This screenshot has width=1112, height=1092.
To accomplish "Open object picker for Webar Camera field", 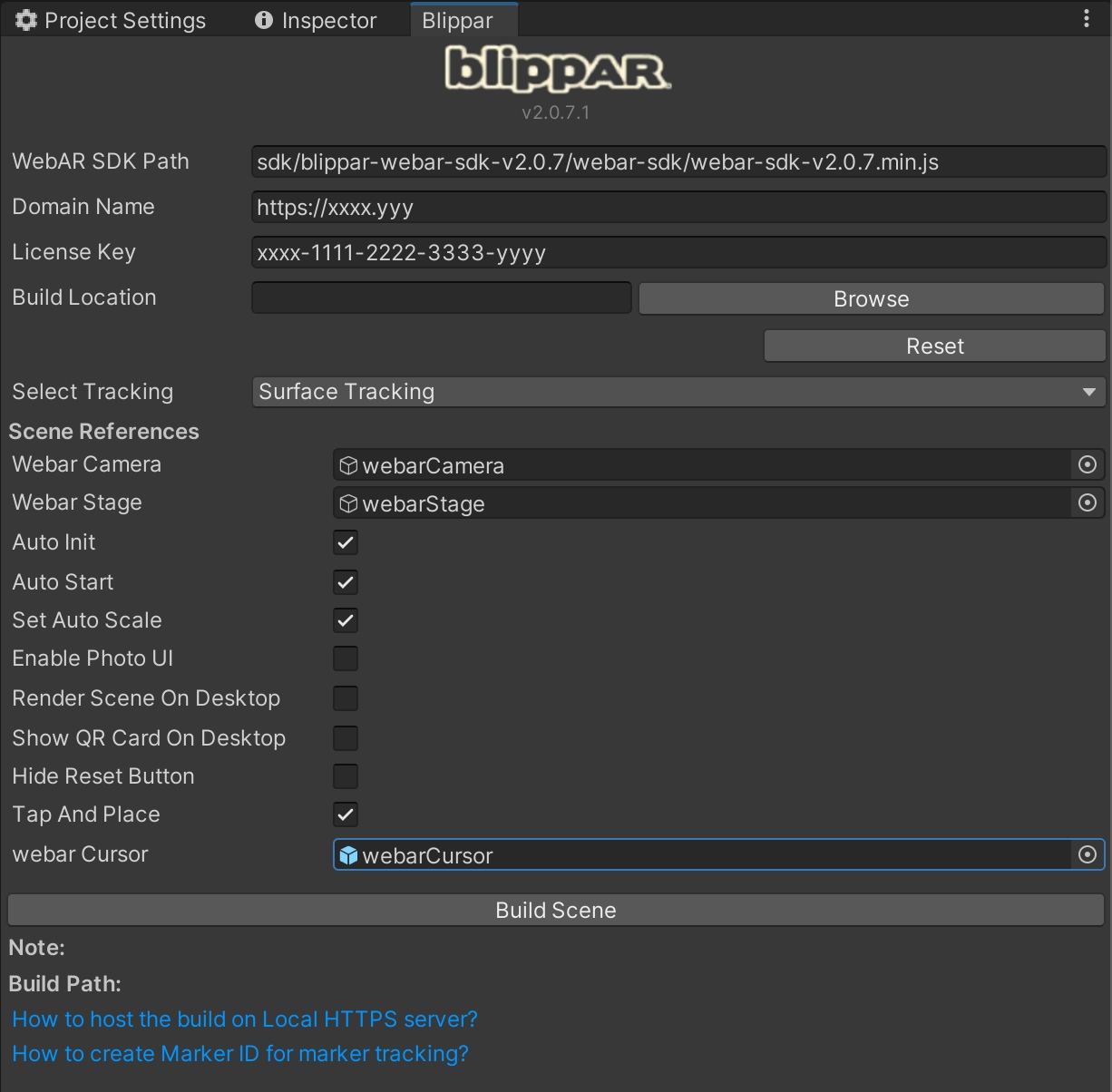I will [x=1087, y=465].
